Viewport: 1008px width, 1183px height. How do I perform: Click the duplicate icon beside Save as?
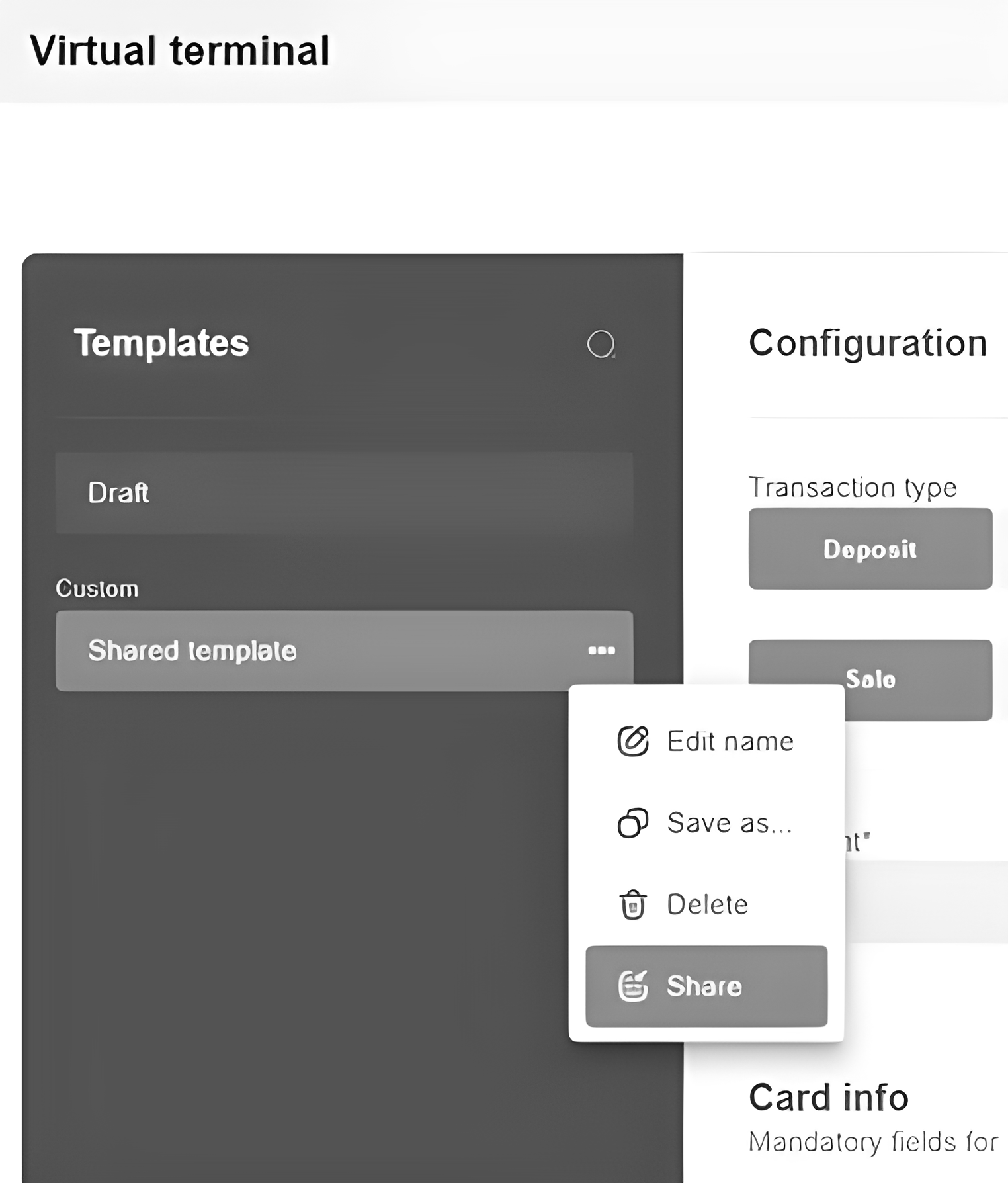(x=632, y=823)
